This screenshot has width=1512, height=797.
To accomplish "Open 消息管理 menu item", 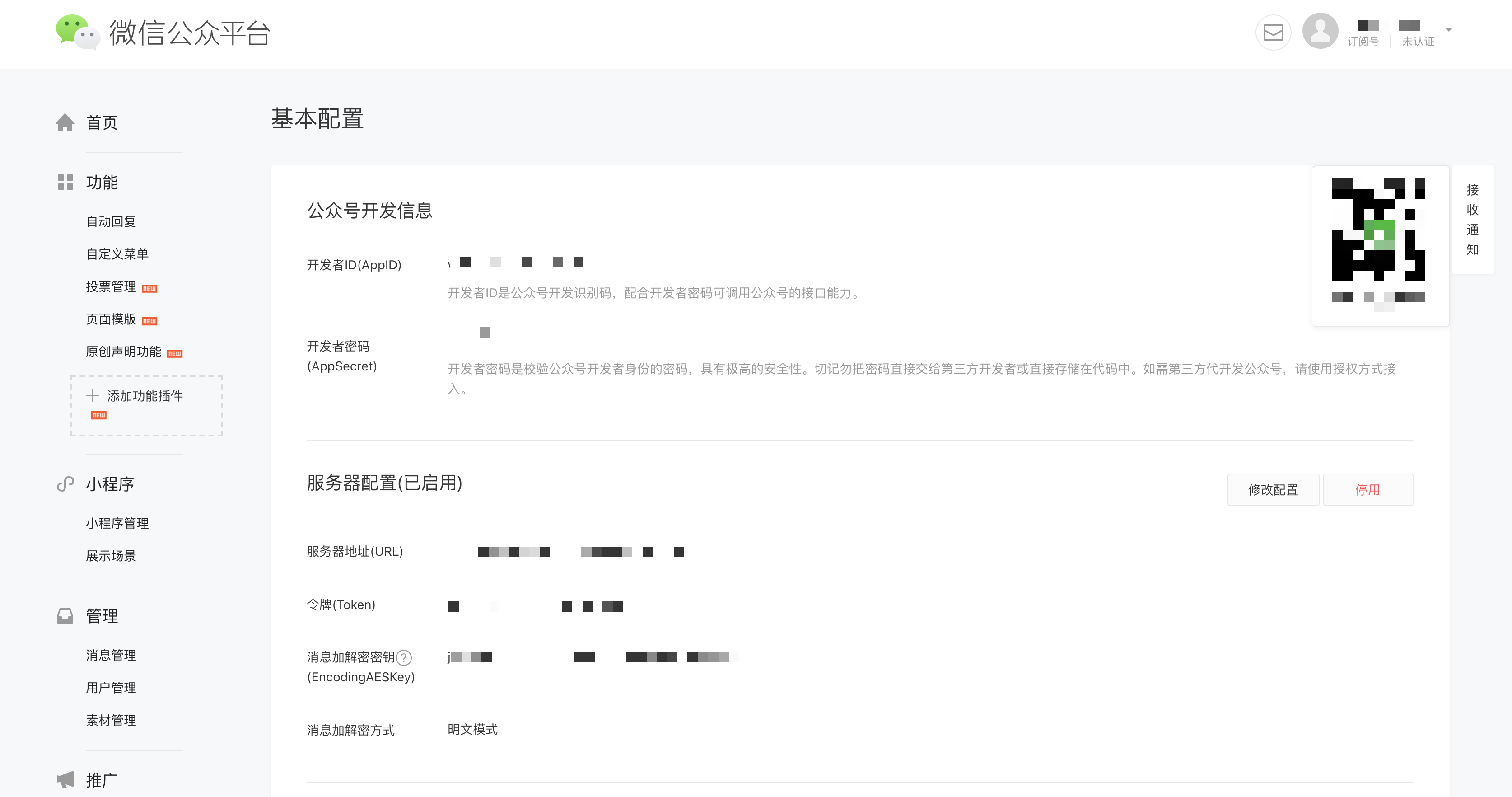I will [x=111, y=655].
